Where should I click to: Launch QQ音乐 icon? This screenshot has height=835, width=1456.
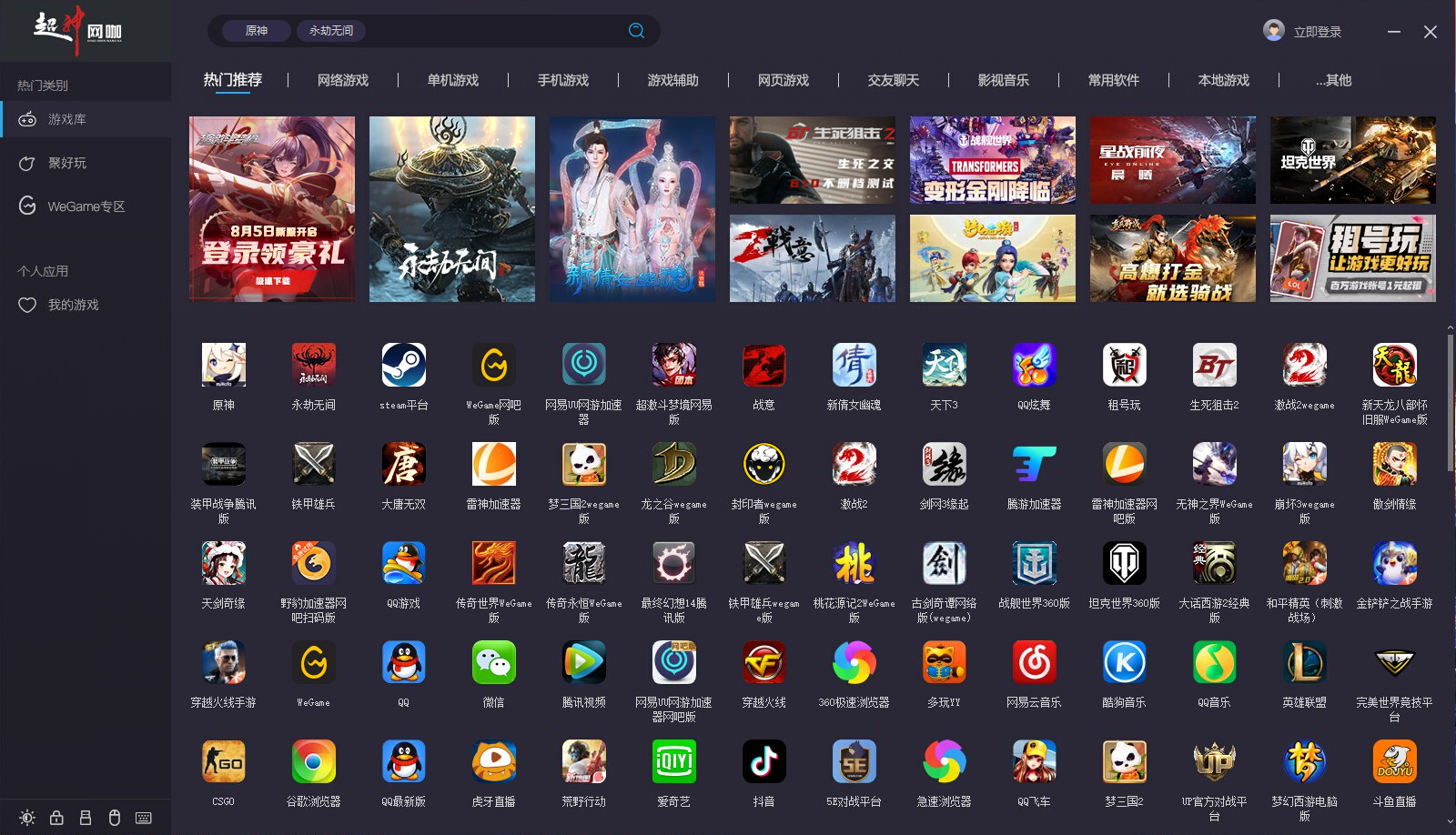tap(1215, 662)
